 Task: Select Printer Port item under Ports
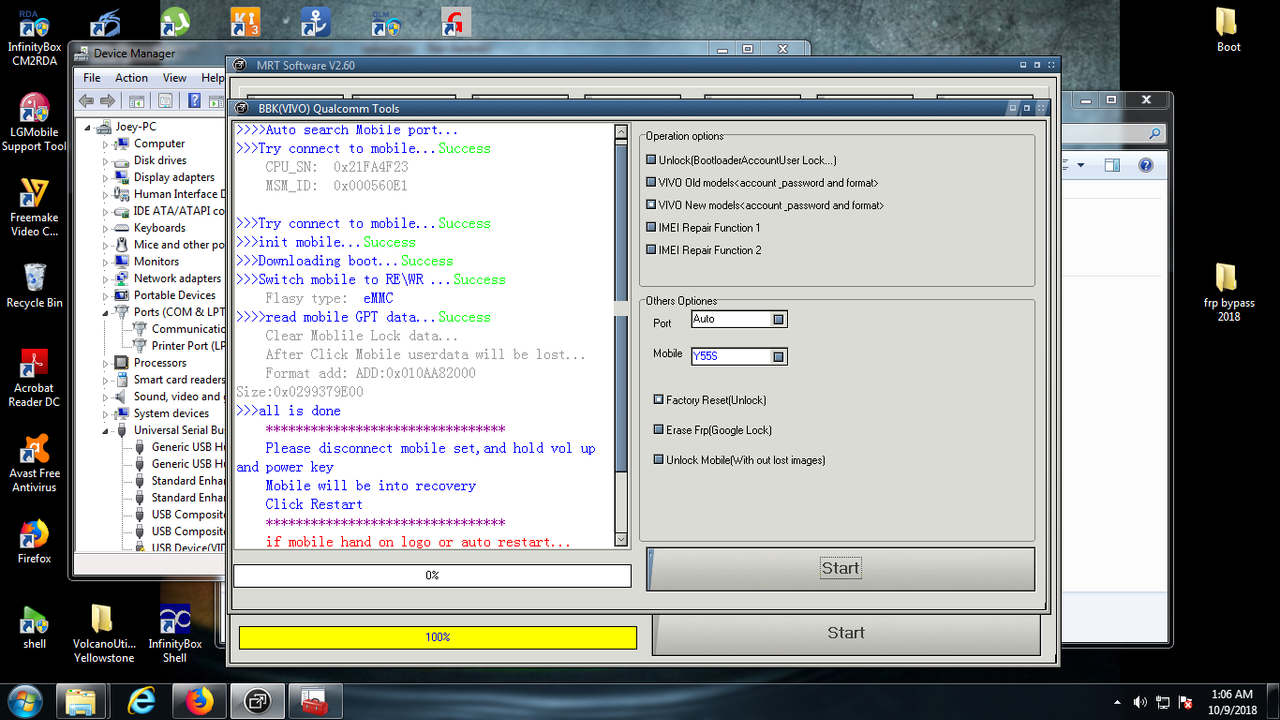188,346
